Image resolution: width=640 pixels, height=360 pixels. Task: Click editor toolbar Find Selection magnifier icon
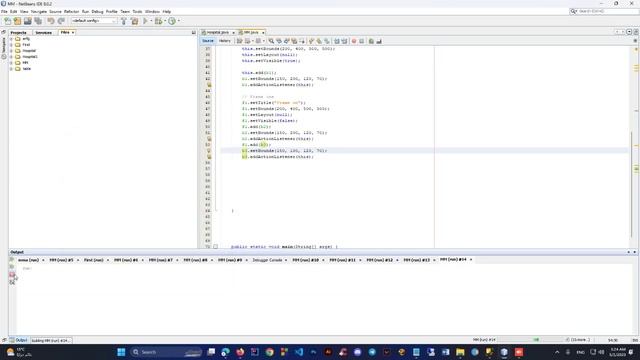click(271, 41)
